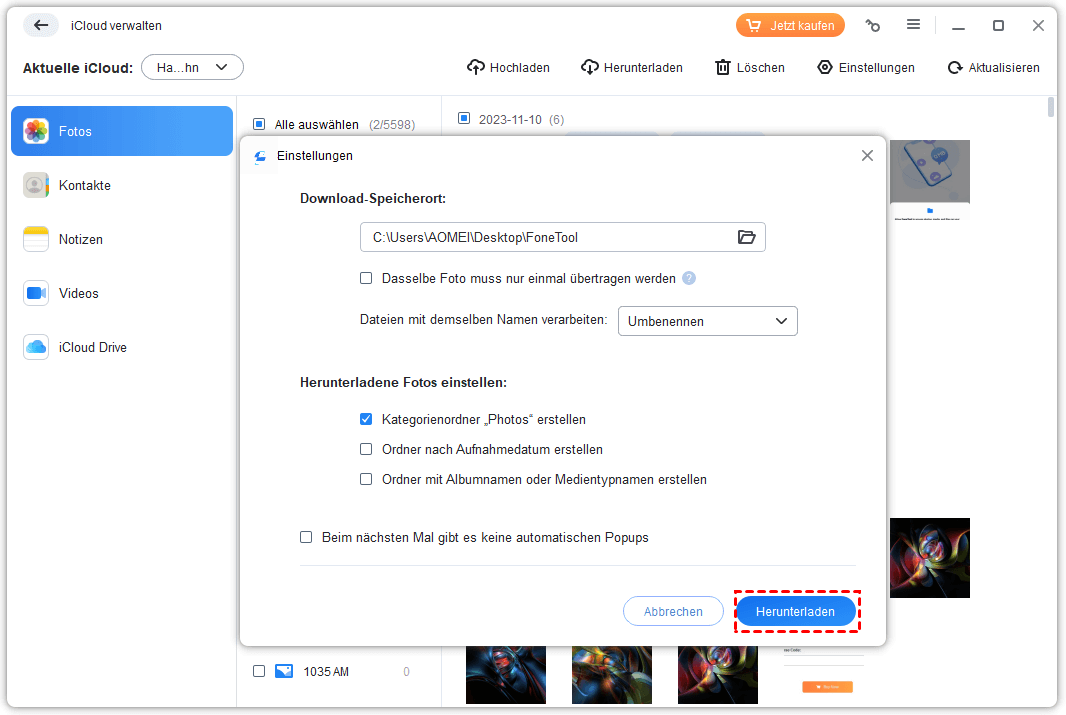1066x715 pixels.
Task: Open the Umbenennen dropdown
Action: click(x=707, y=321)
